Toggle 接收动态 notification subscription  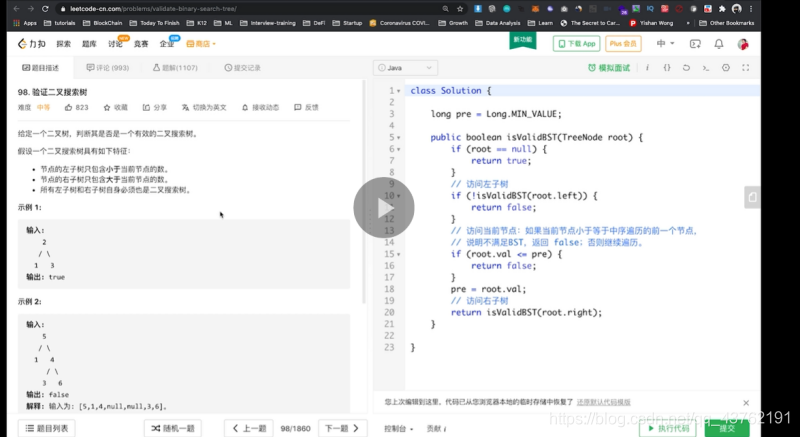click(260, 108)
